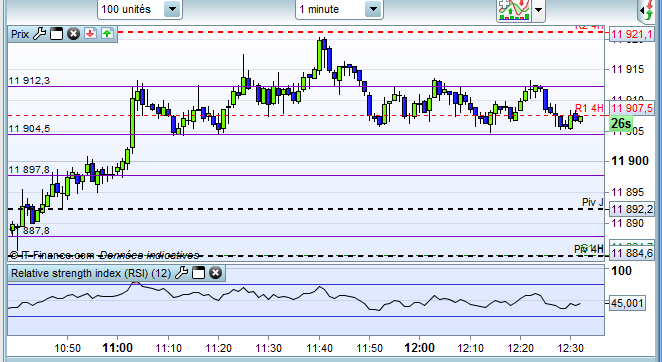Open the add indicator icon
Viewport: 662px width, 362px height.
[x=514, y=9]
